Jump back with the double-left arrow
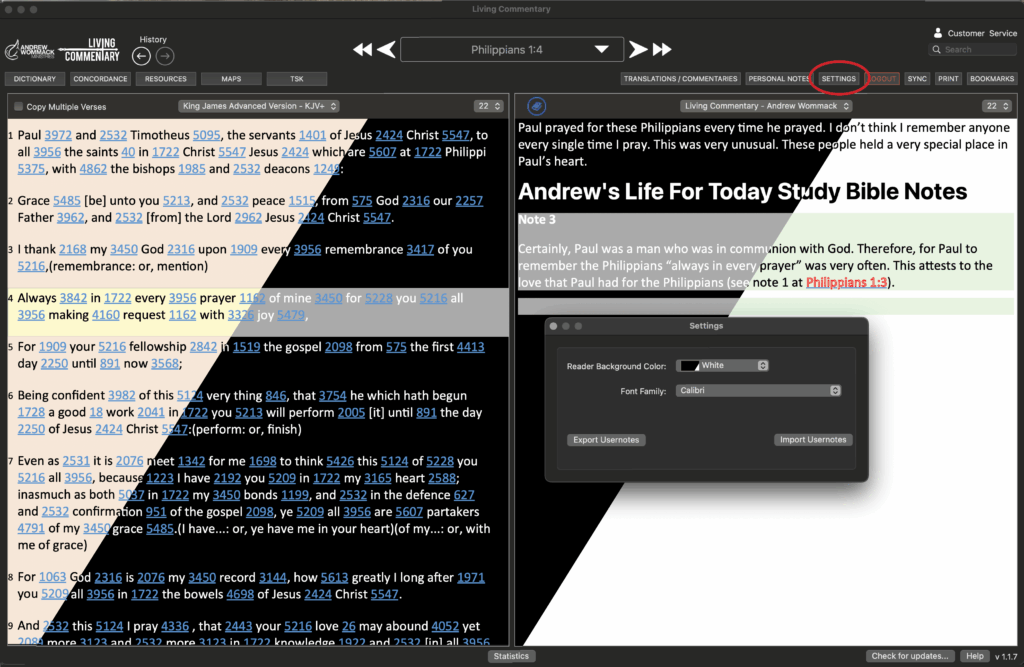 click(x=363, y=49)
